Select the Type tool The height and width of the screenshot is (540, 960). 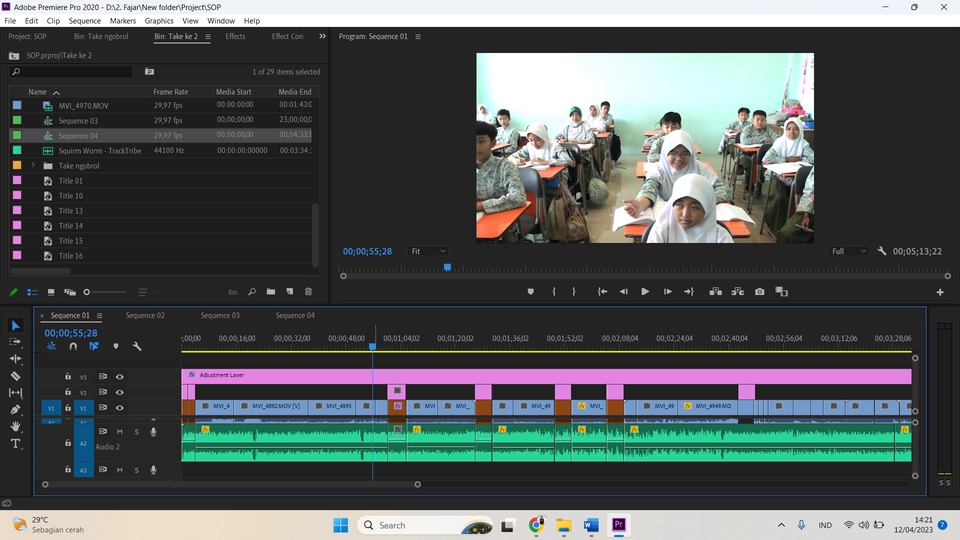16,443
